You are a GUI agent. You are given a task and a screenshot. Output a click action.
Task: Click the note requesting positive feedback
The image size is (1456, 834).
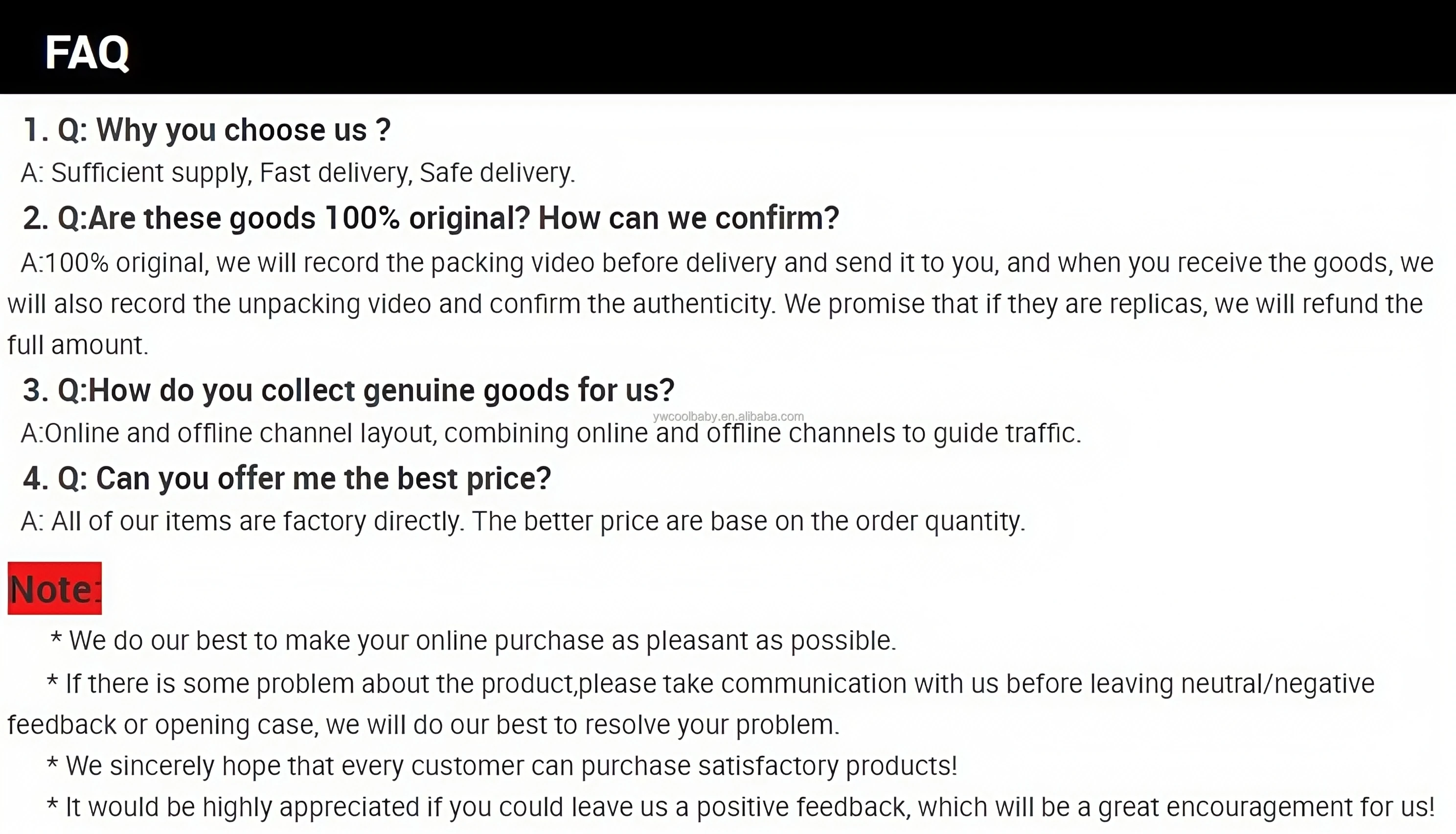[741, 807]
